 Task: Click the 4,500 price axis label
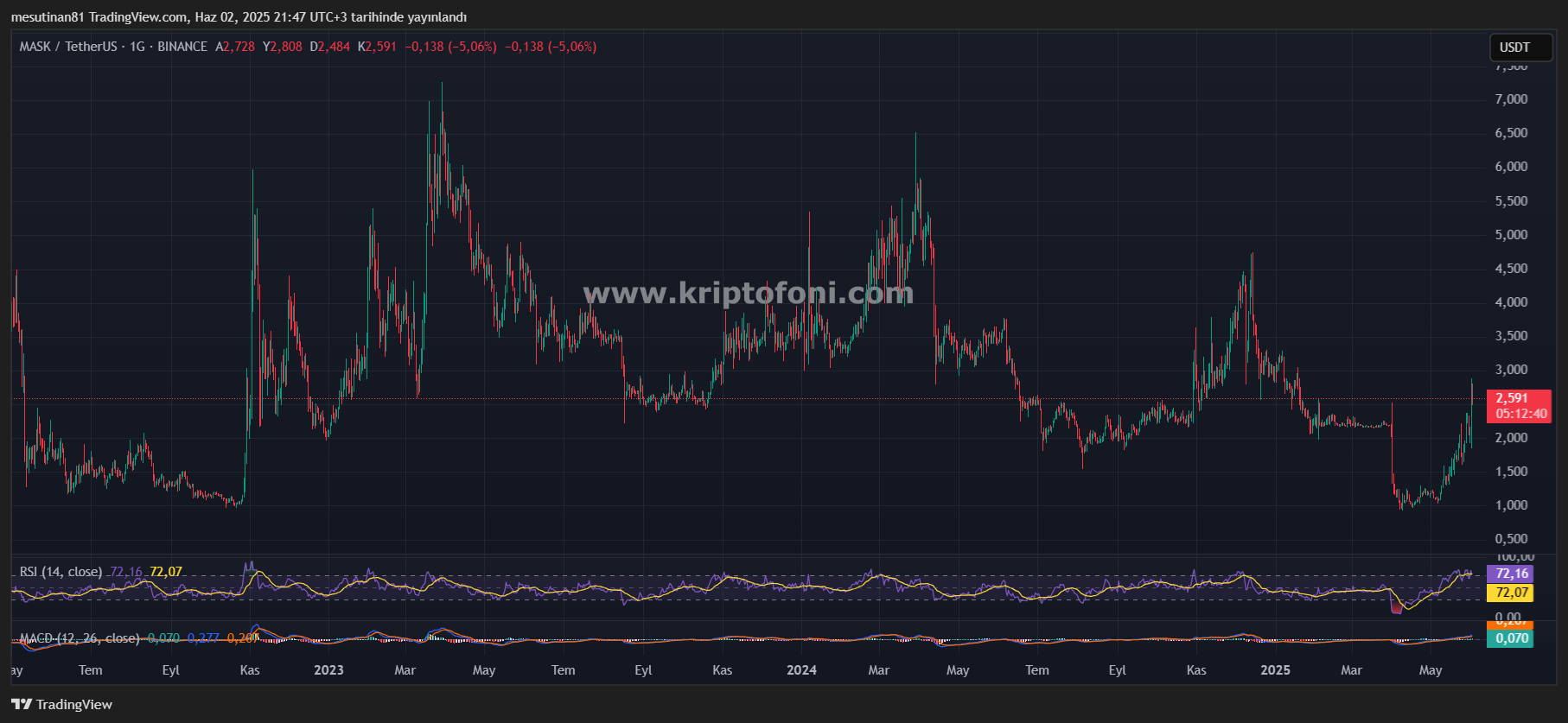click(1511, 269)
